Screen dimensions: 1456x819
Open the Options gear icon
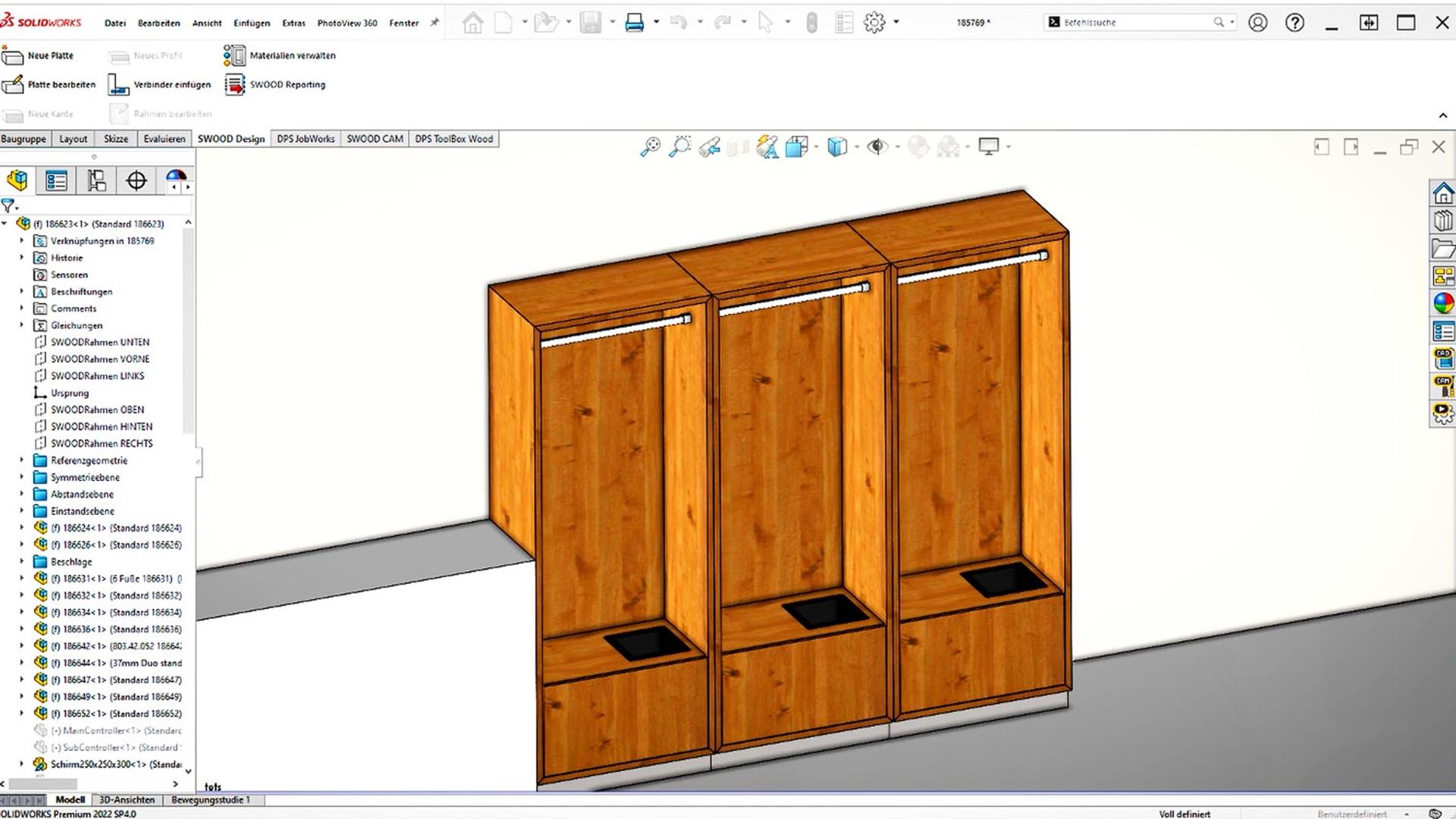tap(874, 23)
